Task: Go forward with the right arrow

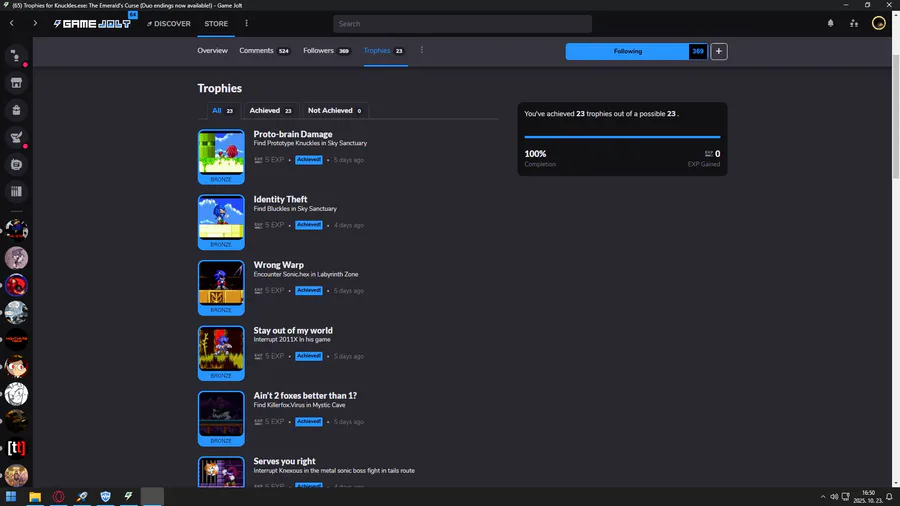Action: 35,24
